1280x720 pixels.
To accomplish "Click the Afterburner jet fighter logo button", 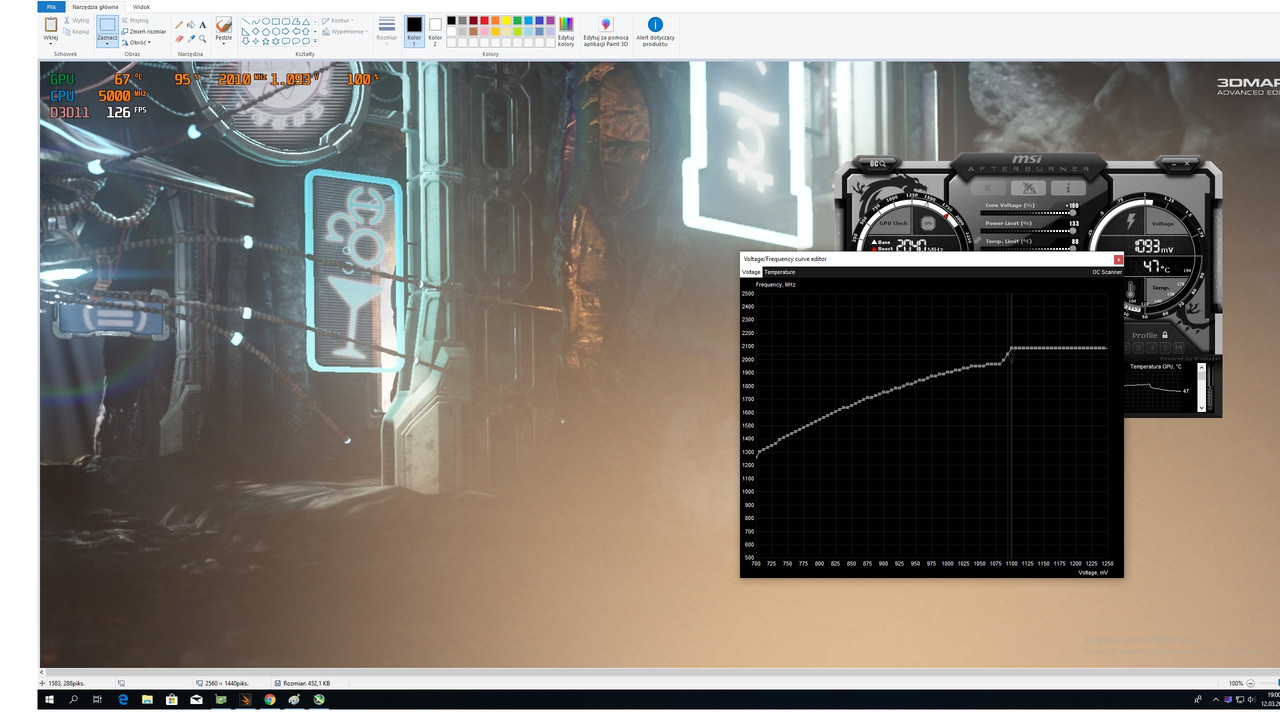I will pos(1028,188).
